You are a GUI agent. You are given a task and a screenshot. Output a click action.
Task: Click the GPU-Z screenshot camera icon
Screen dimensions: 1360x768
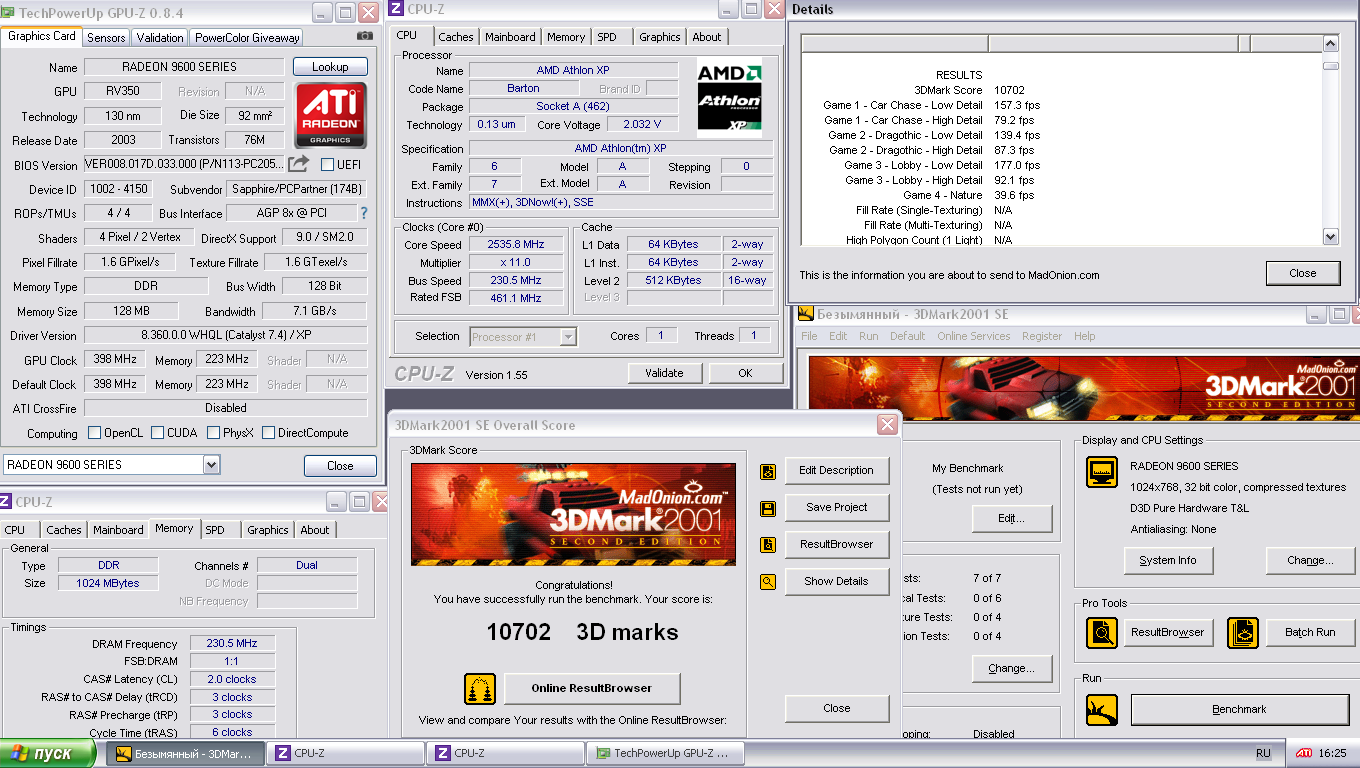tap(365, 36)
